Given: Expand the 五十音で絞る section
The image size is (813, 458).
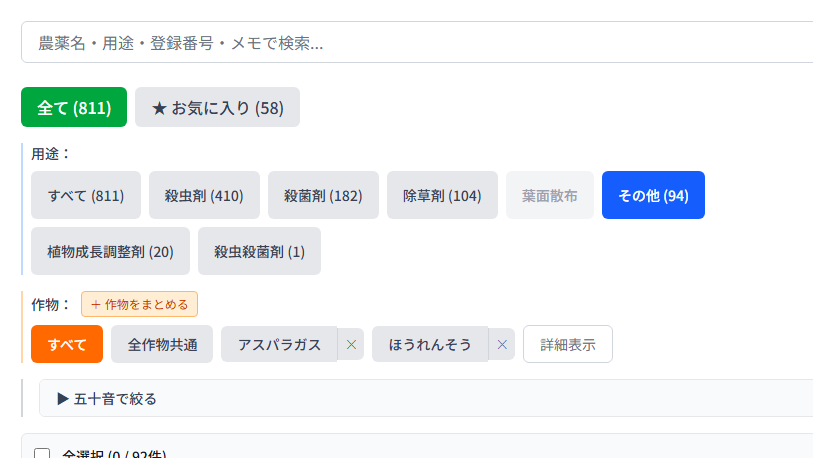Looking at the screenshot, I should pyautogui.click(x=108, y=398).
